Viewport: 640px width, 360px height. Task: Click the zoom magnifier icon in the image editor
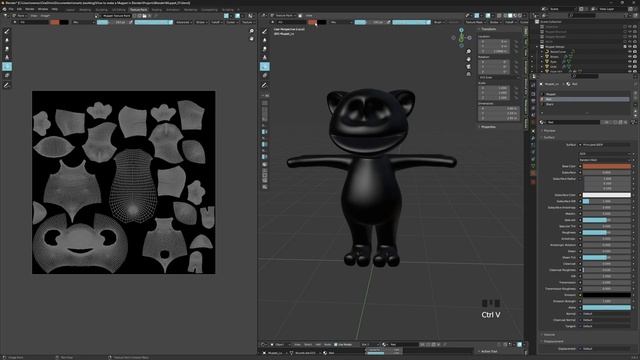(x=251, y=31)
